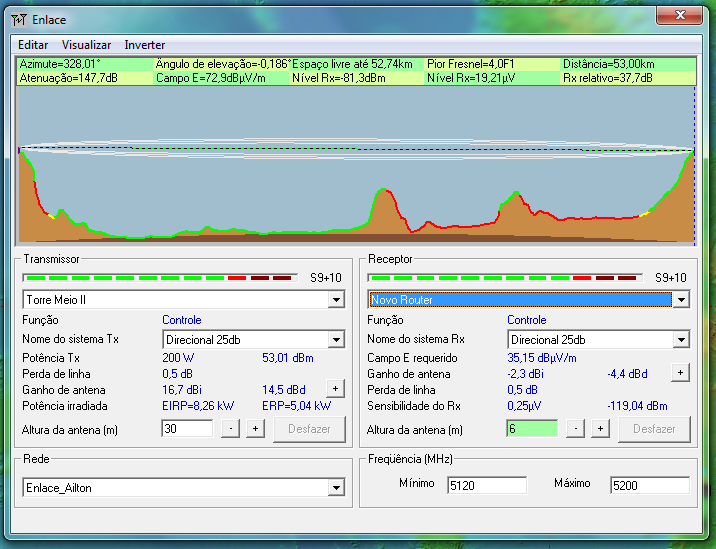Click the 200 W power value
Image resolution: width=716 pixels, height=549 pixels.
[178, 358]
